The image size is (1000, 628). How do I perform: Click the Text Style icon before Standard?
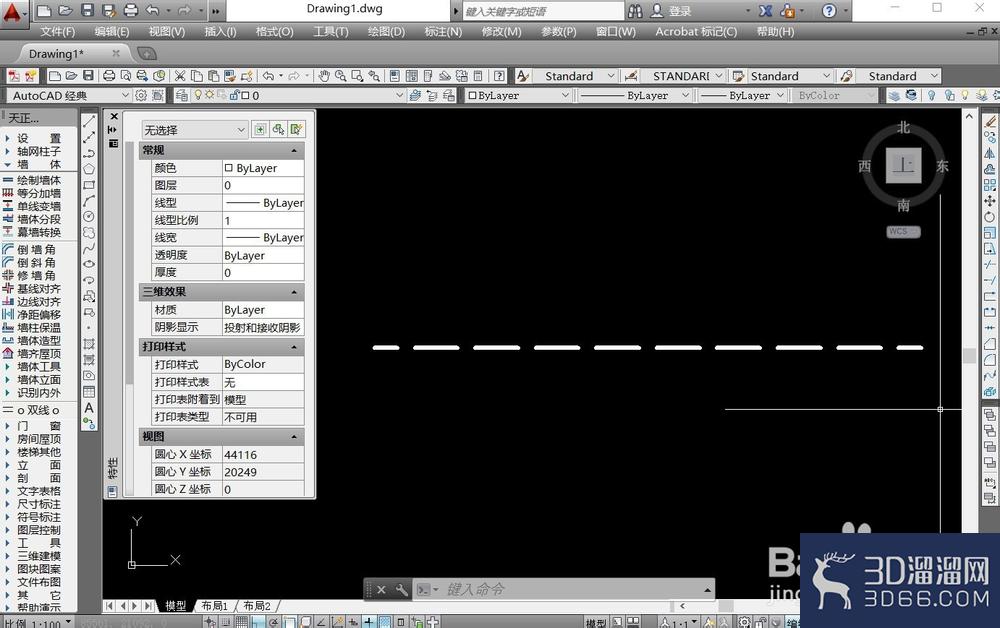coord(523,76)
